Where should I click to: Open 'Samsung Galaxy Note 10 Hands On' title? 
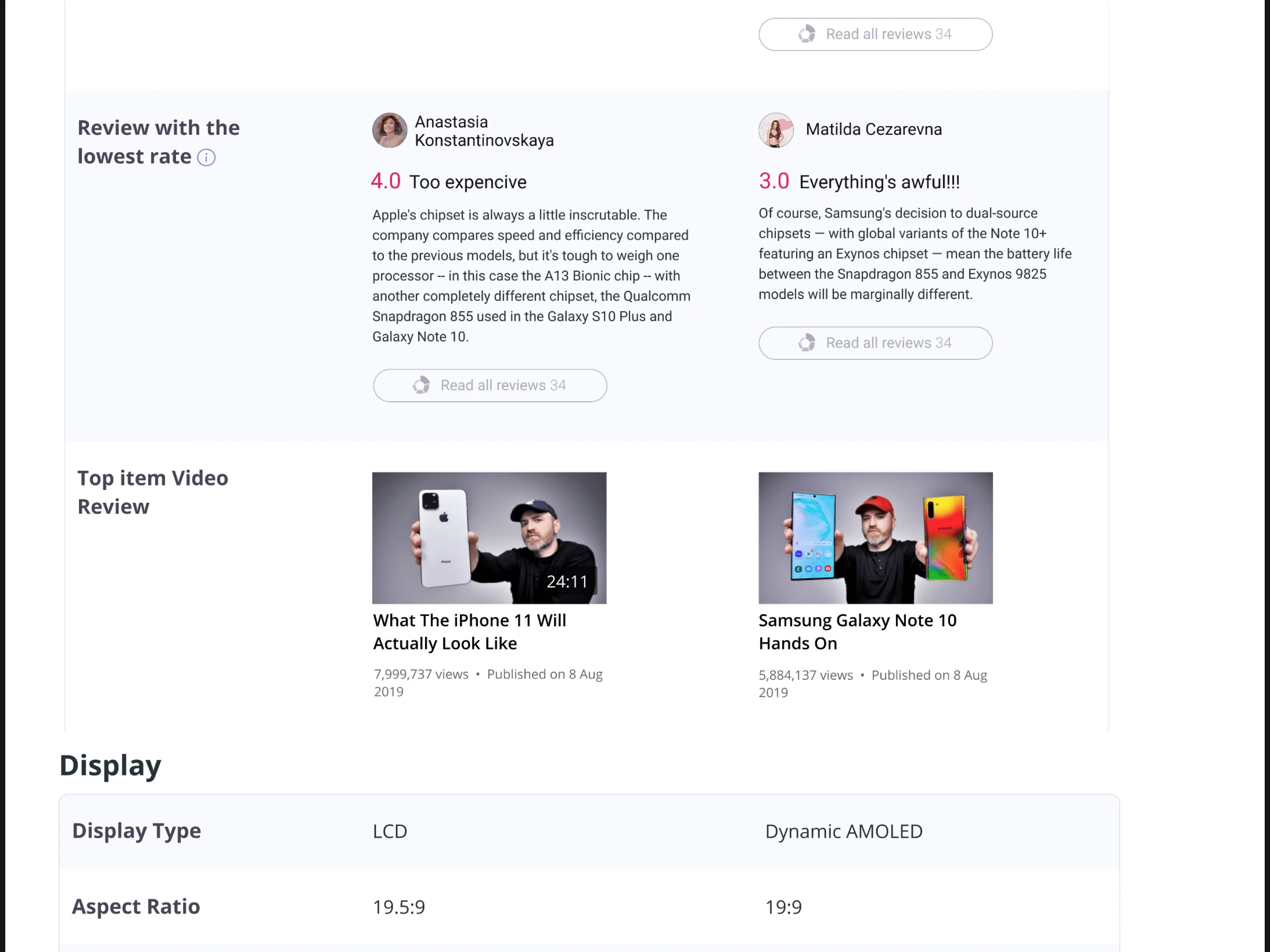tap(857, 632)
